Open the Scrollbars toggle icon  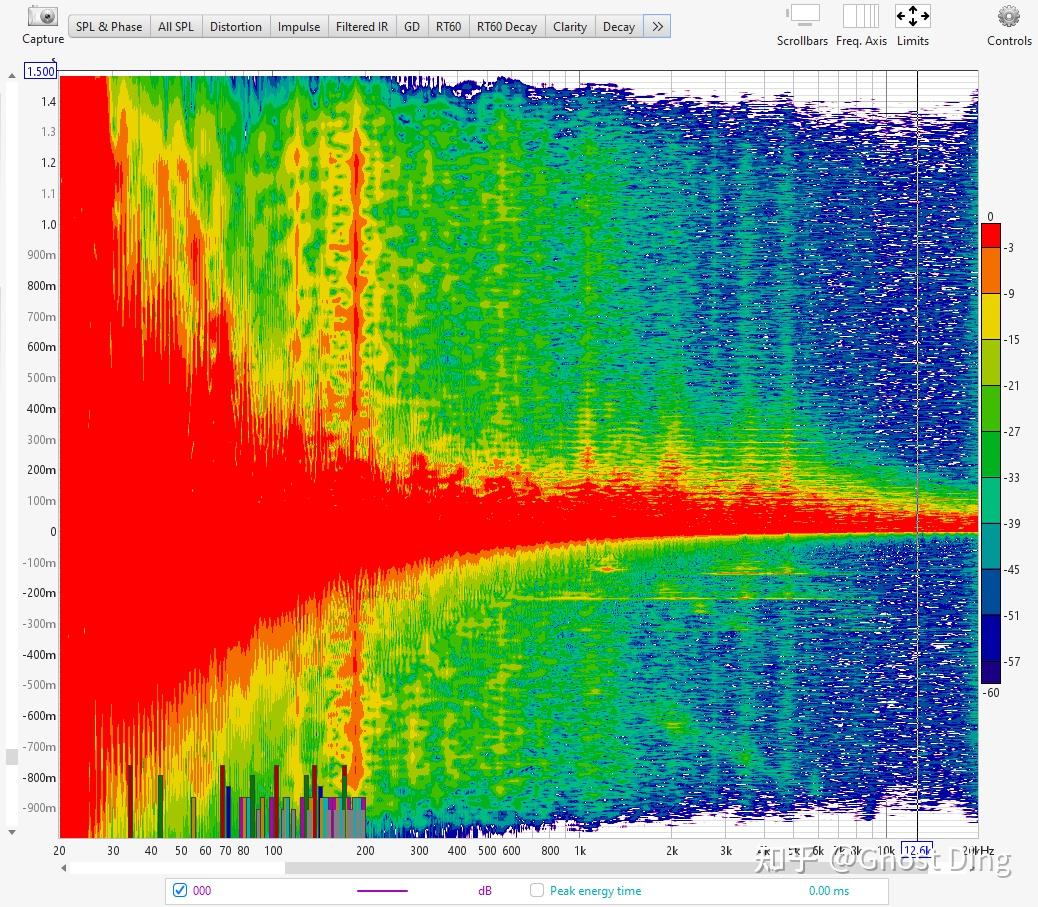[802, 17]
